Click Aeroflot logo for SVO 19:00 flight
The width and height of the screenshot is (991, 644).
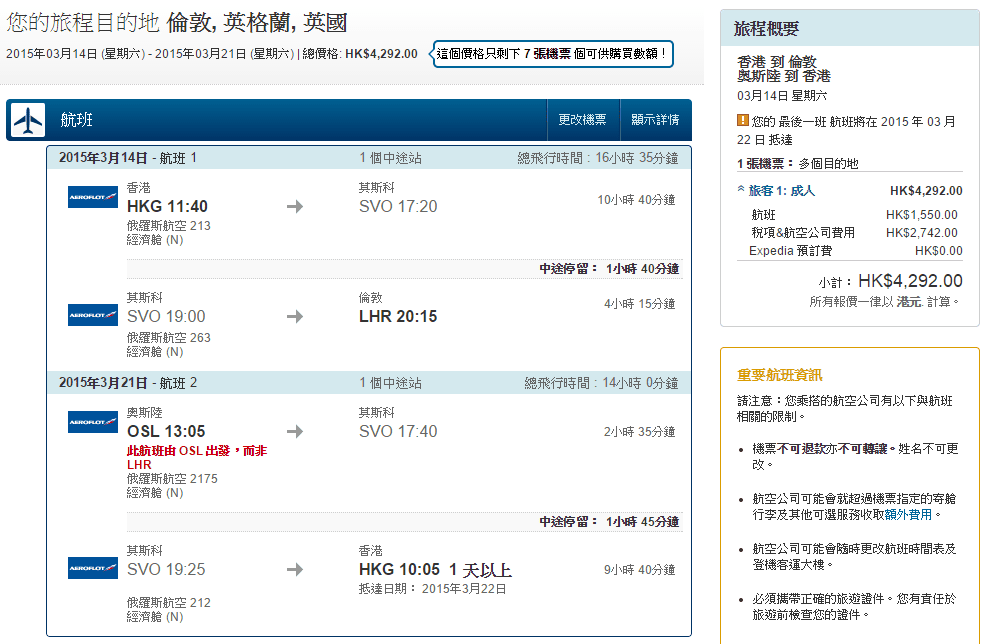(93, 316)
